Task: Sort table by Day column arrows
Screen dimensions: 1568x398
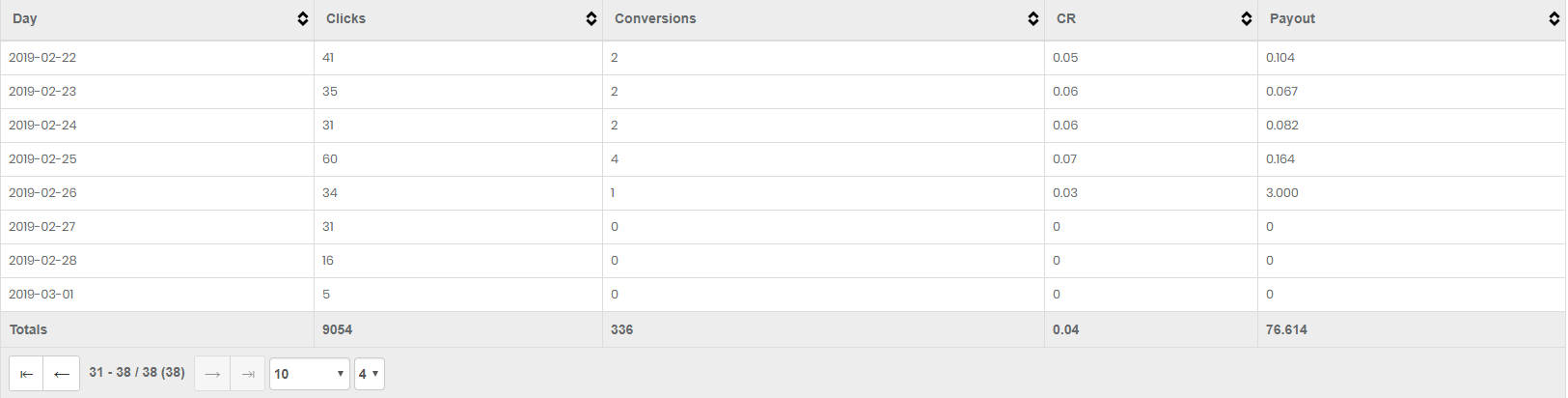Action: (303, 19)
